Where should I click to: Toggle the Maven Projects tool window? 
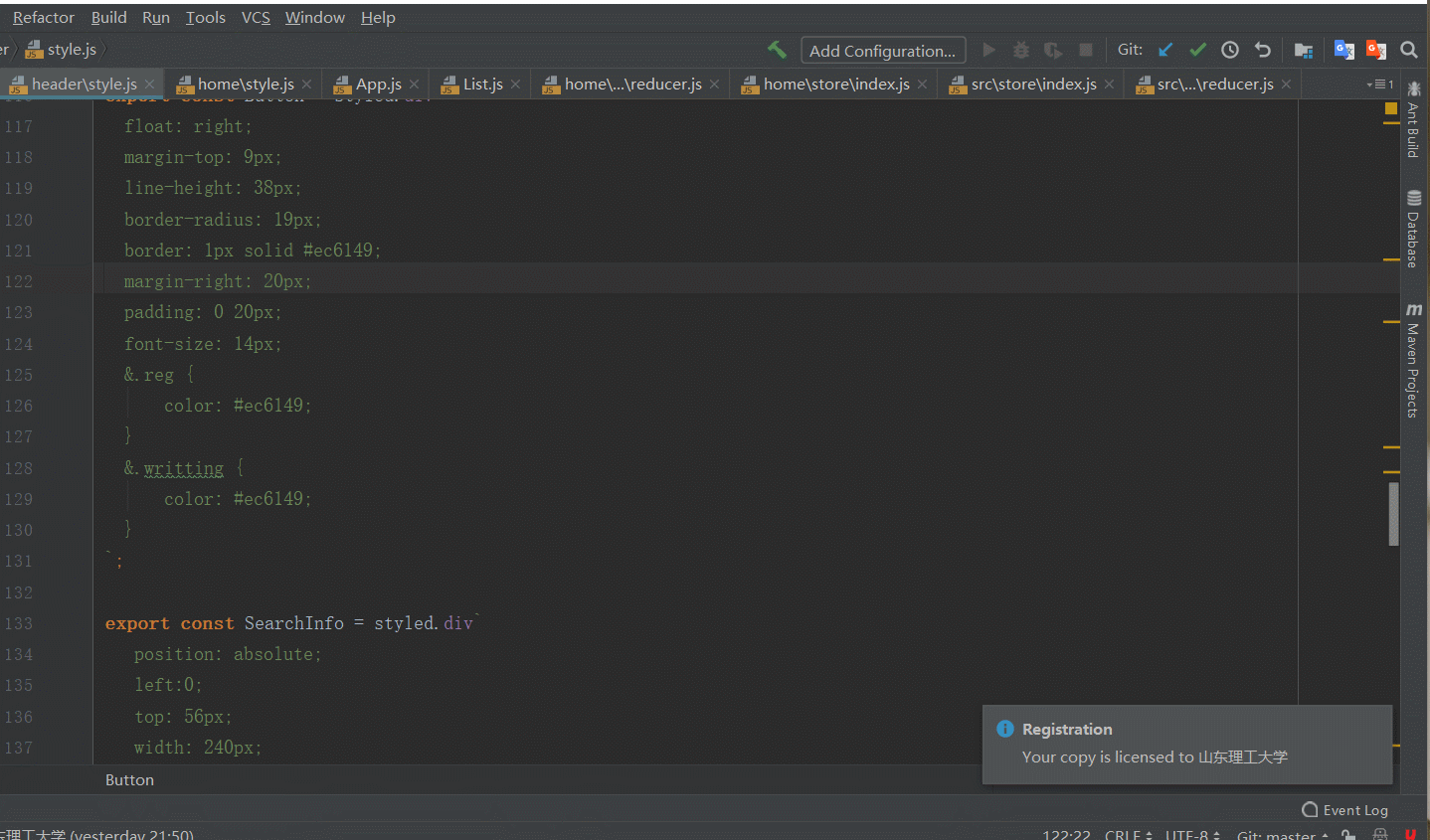click(1413, 361)
